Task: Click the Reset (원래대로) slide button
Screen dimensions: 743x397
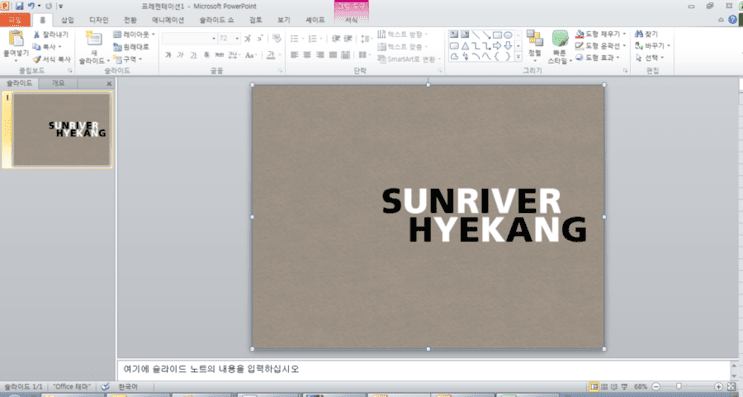Action: tap(131, 47)
